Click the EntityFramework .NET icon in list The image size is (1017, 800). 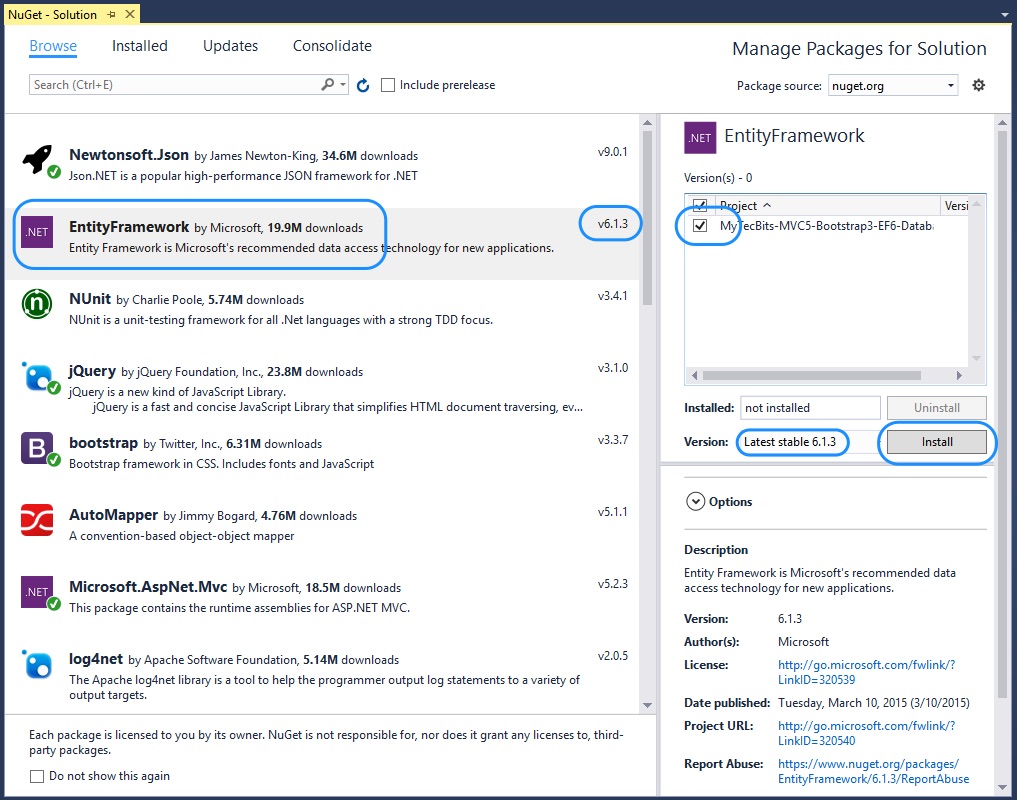coord(37,232)
